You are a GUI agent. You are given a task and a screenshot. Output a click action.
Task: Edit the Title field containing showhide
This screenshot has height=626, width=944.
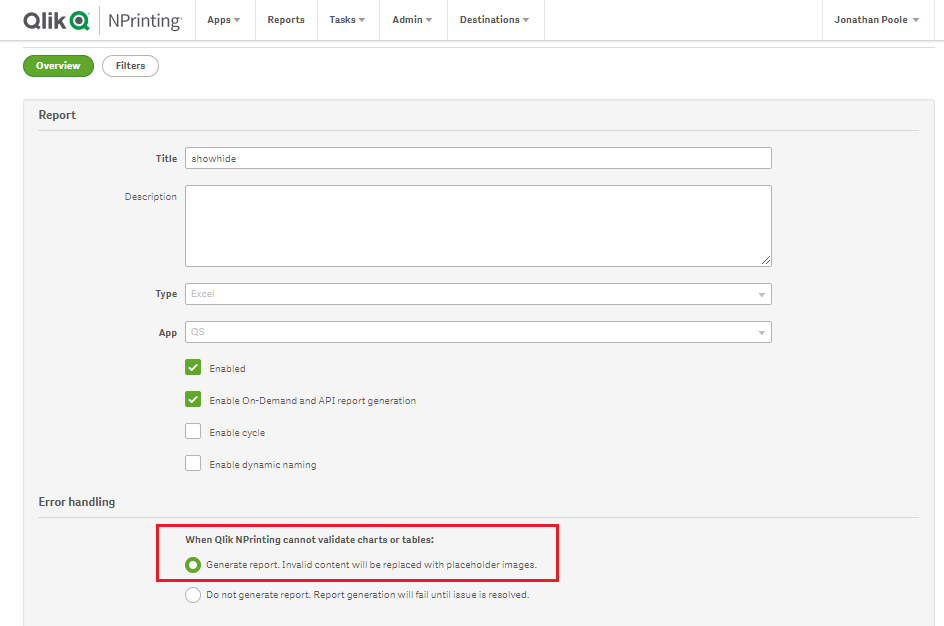coord(478,158)
